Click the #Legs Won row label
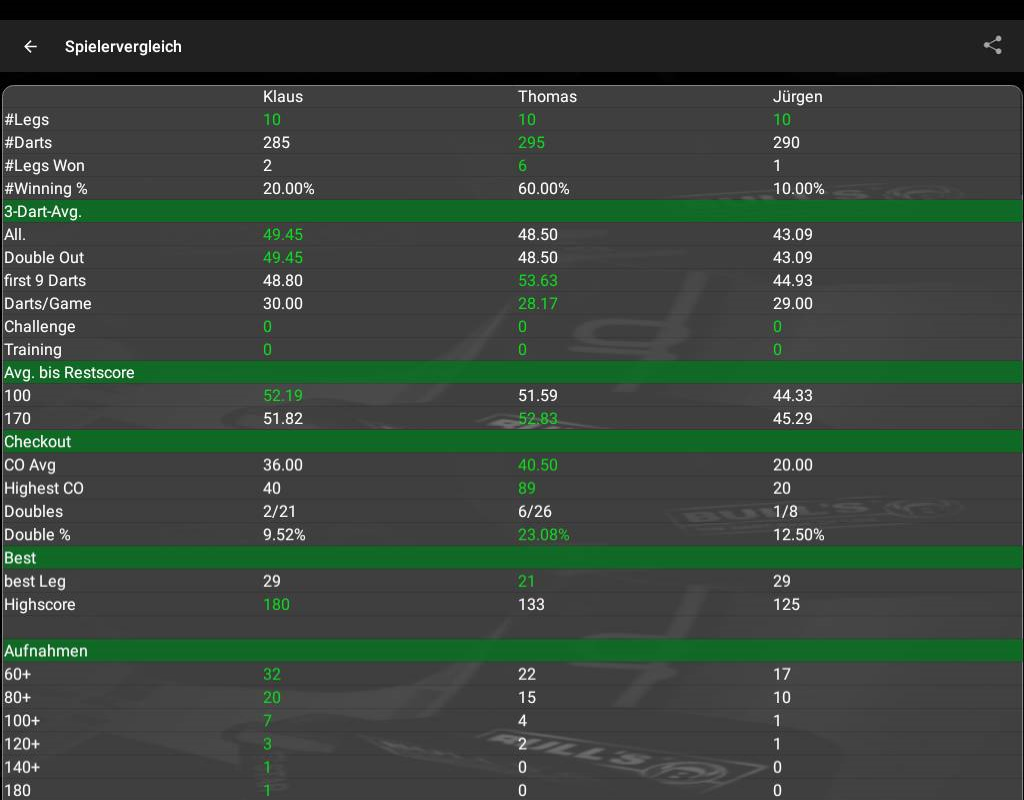 click(x=44, y=166)
